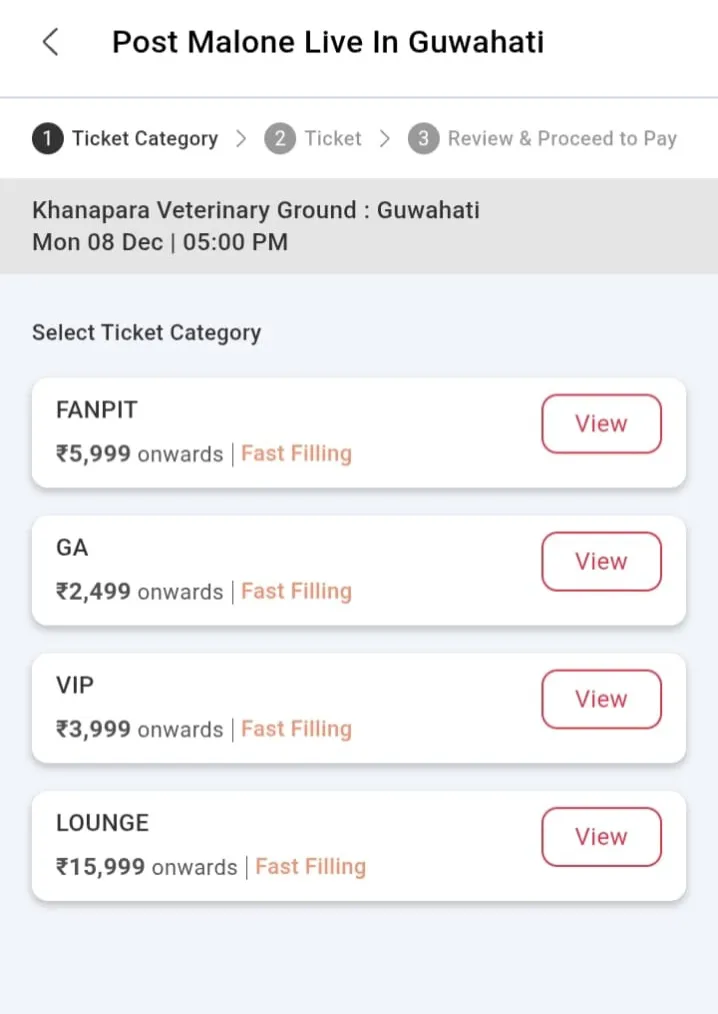View LOUNGE ticket options
The width and height of the screenshot is (718, 1014).
(601, 837)
